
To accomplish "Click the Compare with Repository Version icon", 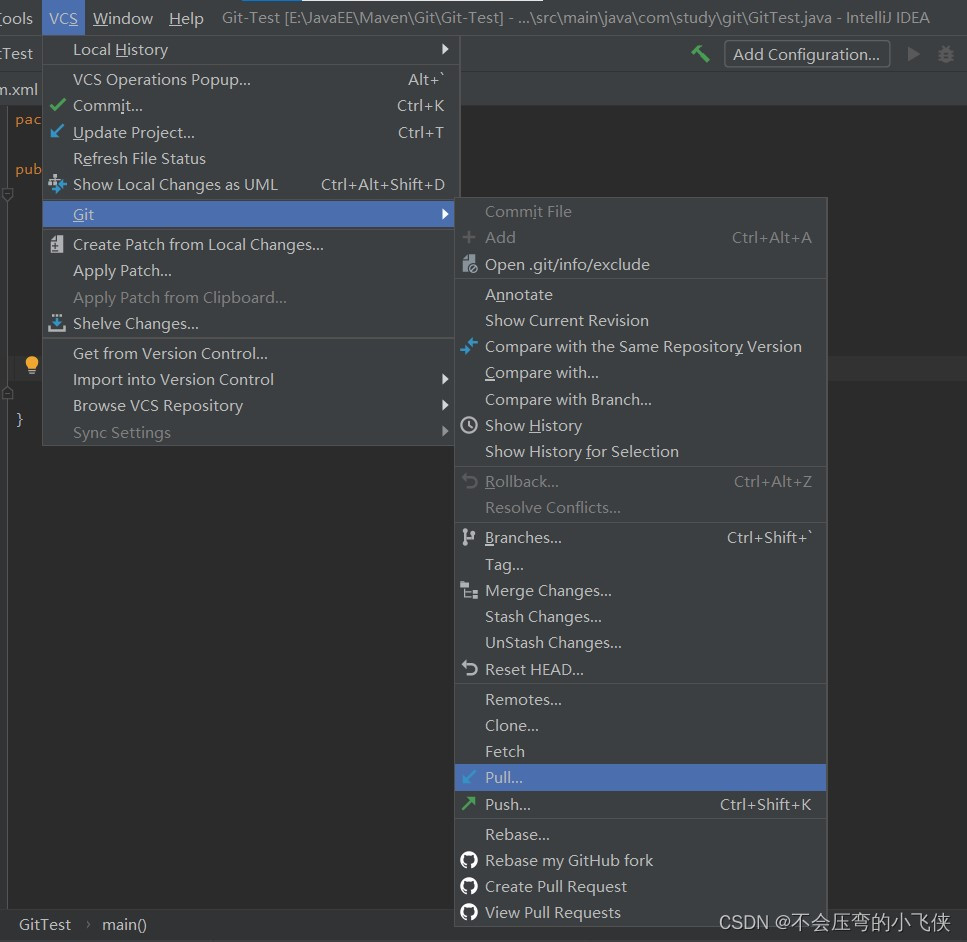I will [469, 346].
